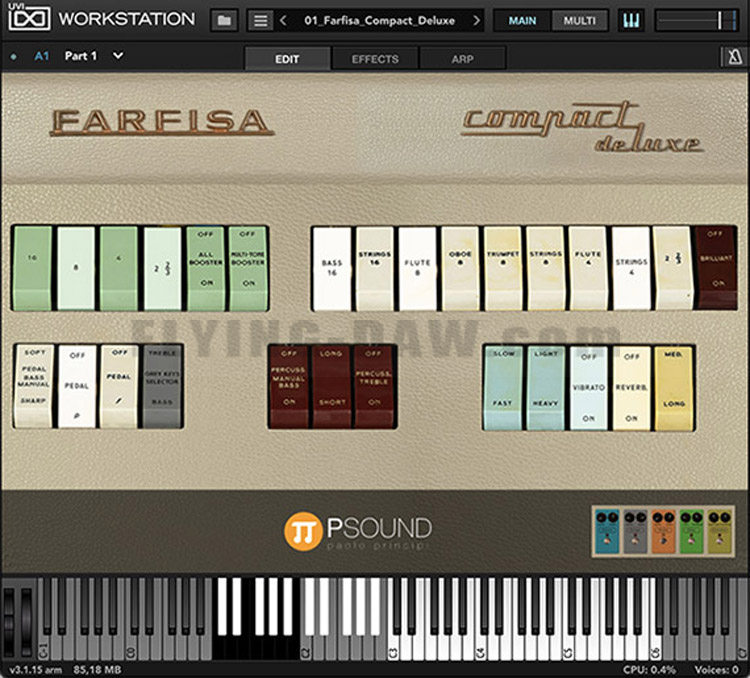
Task: Go to next preset with right arrow
Action: (x=476, y=21)
